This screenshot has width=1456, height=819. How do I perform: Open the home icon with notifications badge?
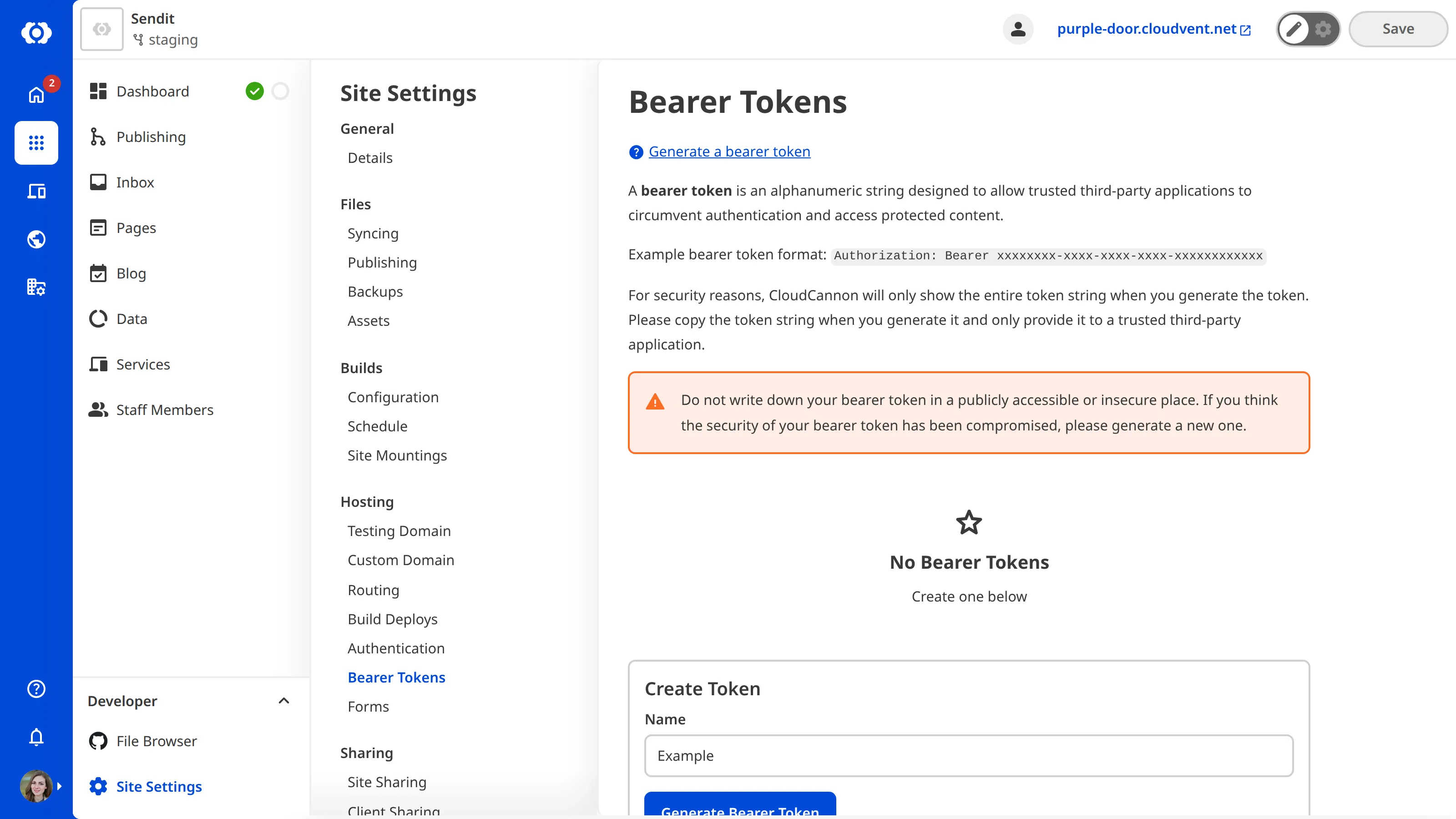coord(36,94)
